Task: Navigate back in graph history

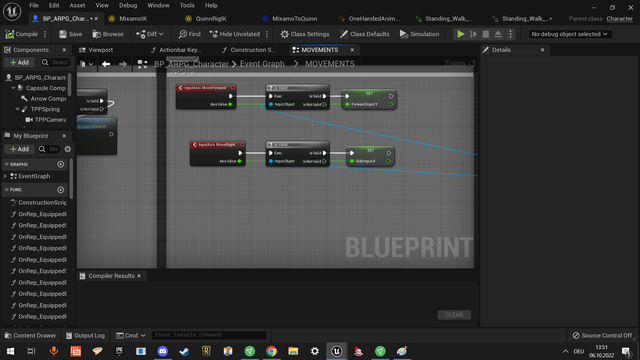Action: tap(106, 64)
